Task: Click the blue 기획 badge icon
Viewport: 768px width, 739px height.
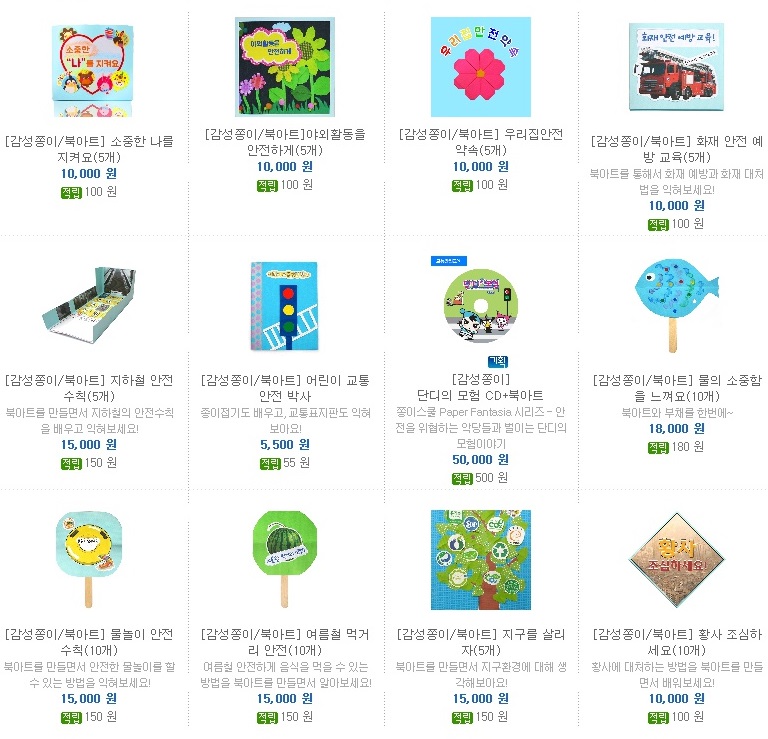Action: coord(498,362)
